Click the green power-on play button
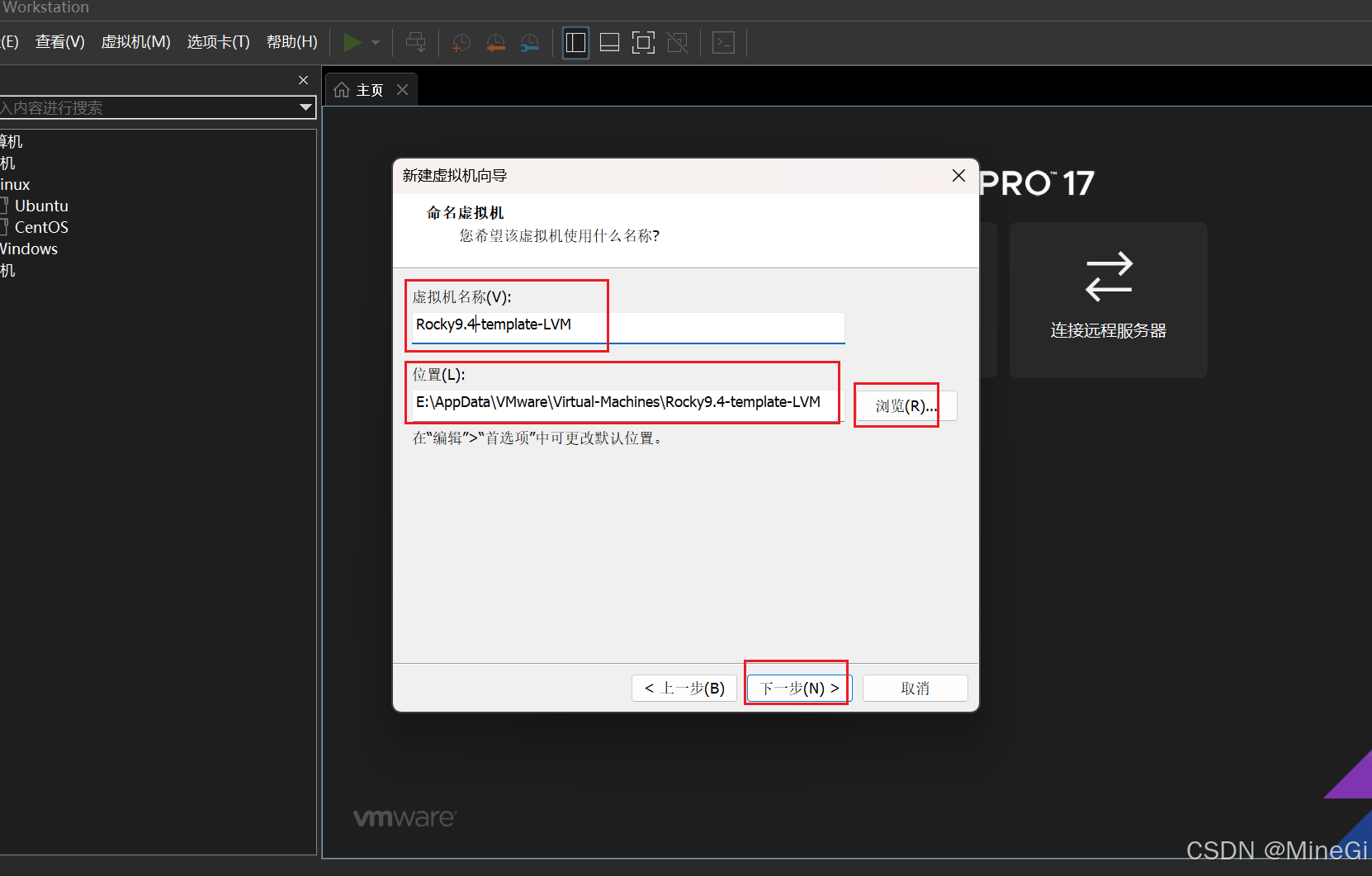The width and height of the screenshot is (1372, 876). (x=352, y=42)
